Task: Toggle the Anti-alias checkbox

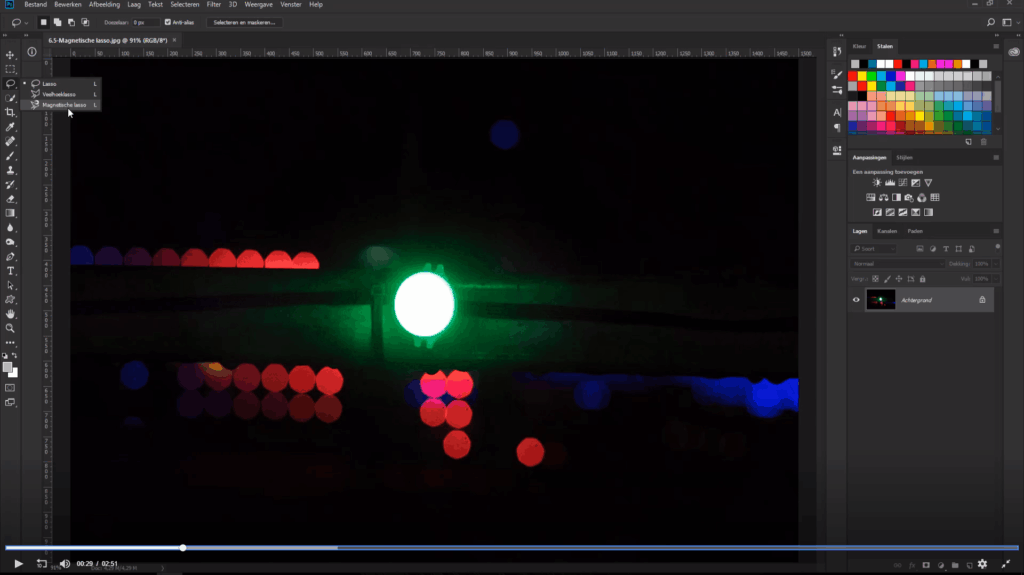Action: 168,22
